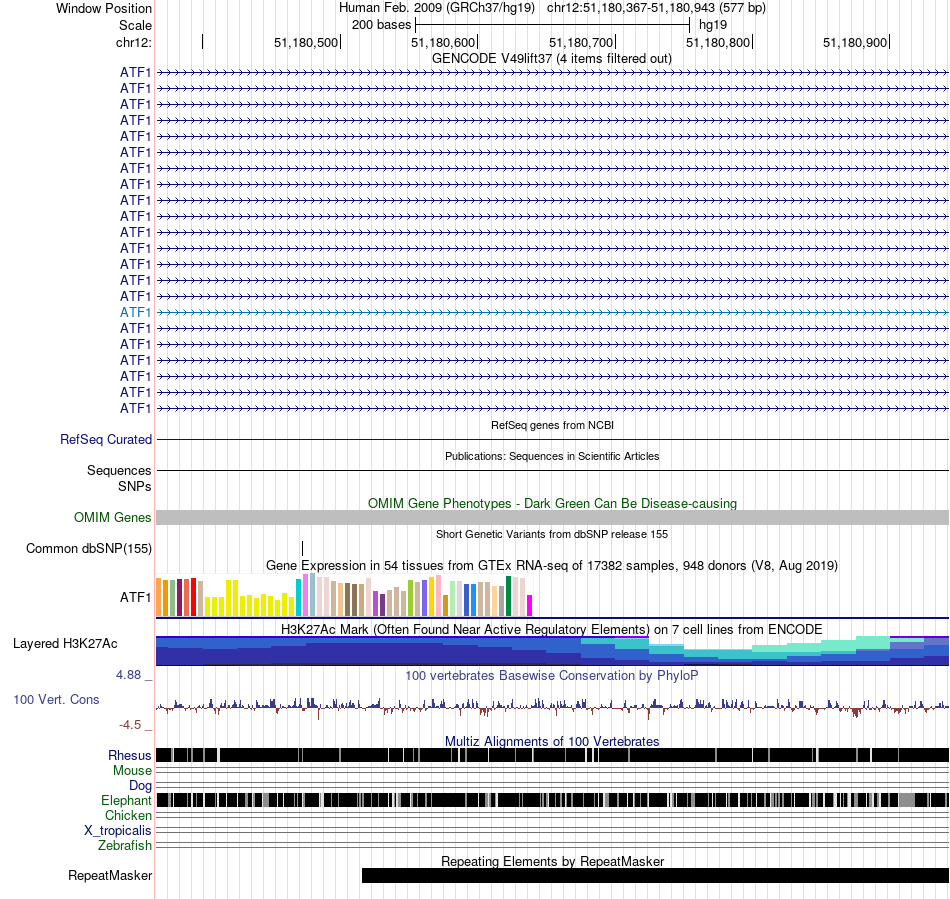Screen dimensions: 950x899
Task: Open the H3K27Ac Mark track title
Action: 552,629
